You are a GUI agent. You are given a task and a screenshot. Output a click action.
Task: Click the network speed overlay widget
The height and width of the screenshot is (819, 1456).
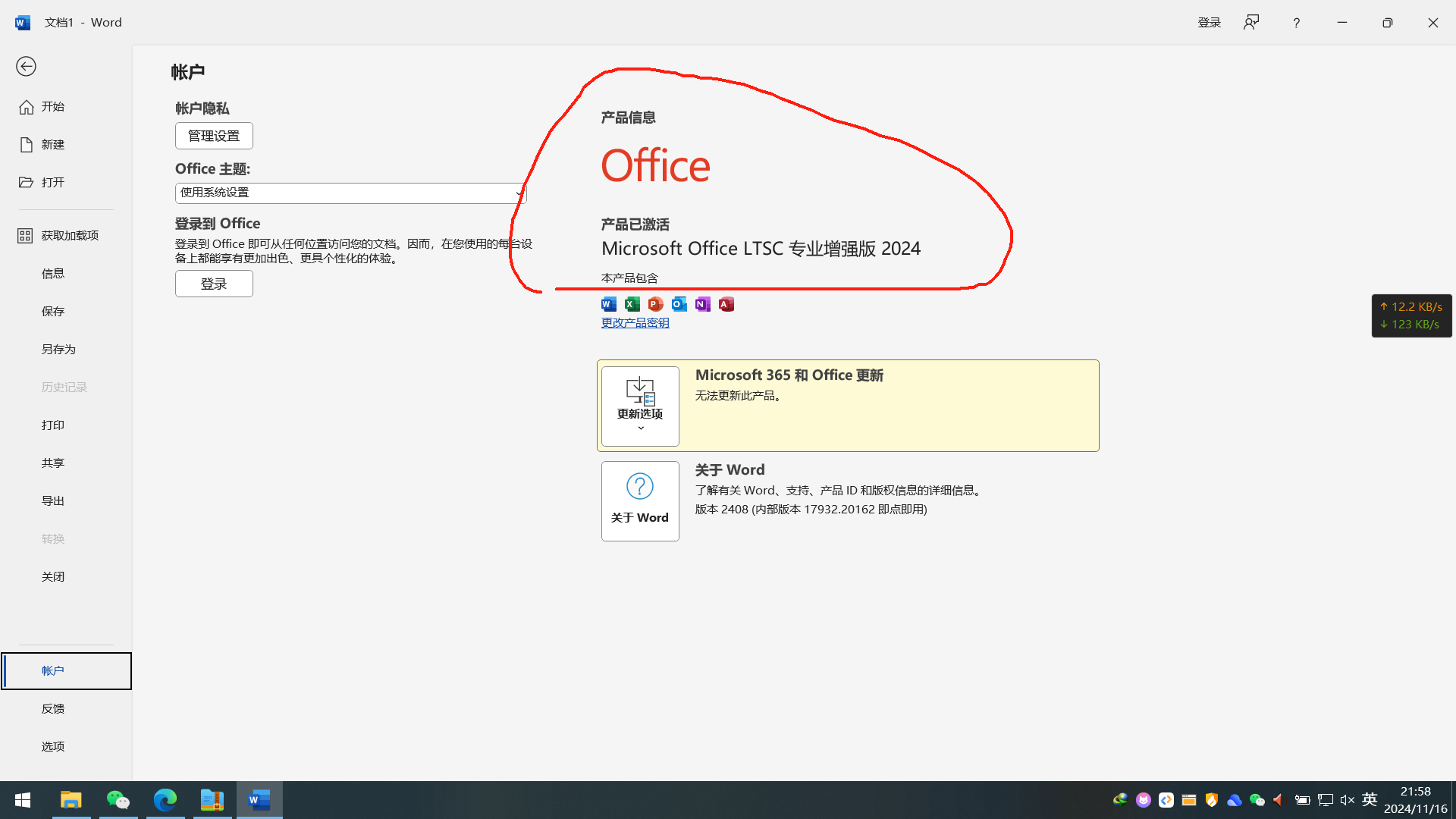[1412, 315]
